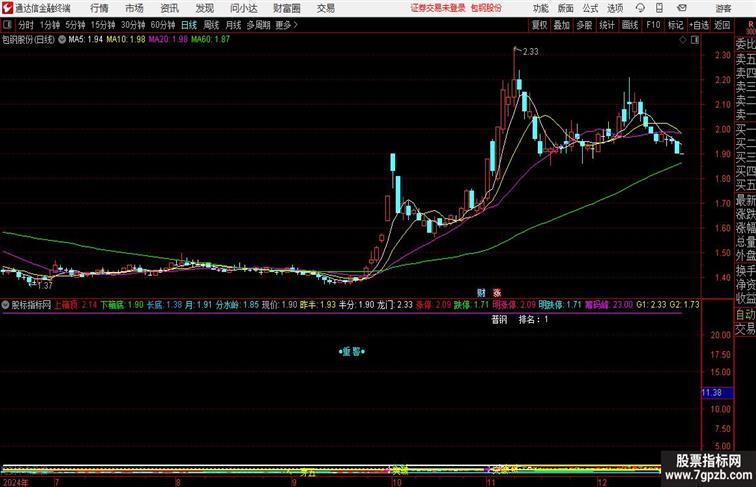Click month 10 marker on time axis
The width and height of the screenshot is (756, 487).
[396, 482]
